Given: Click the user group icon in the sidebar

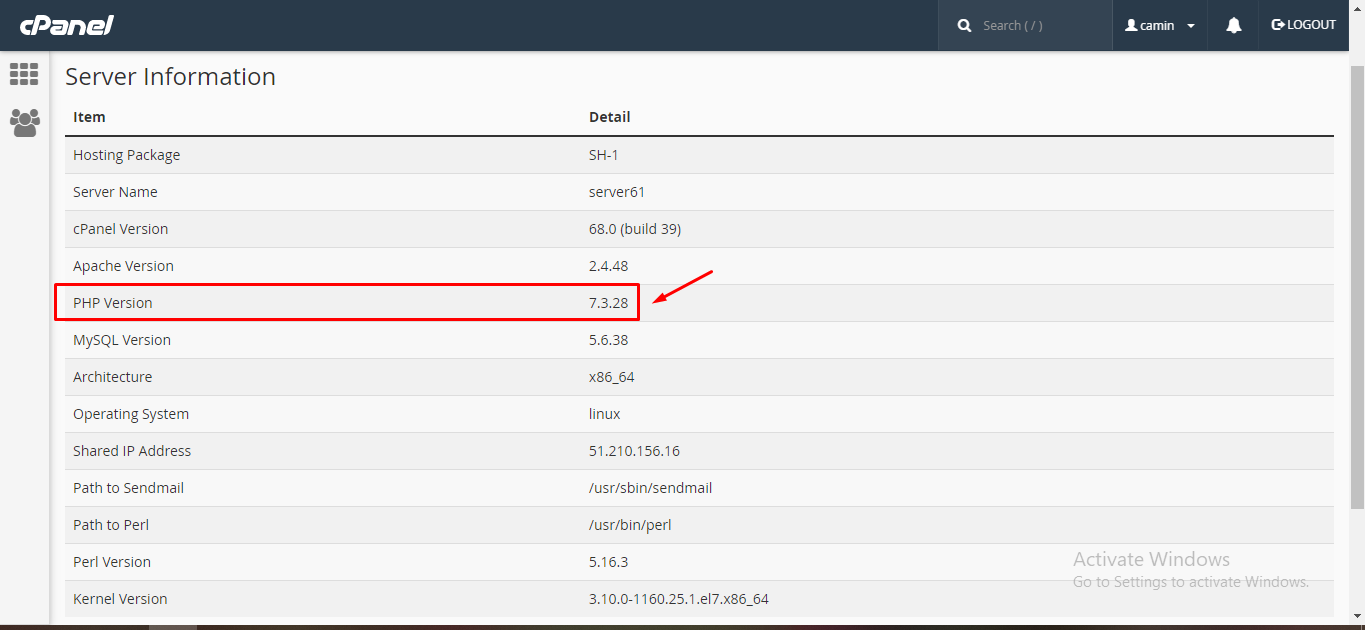Looking at the screenshot, I should pyautogui.click(x=23, y=122).
